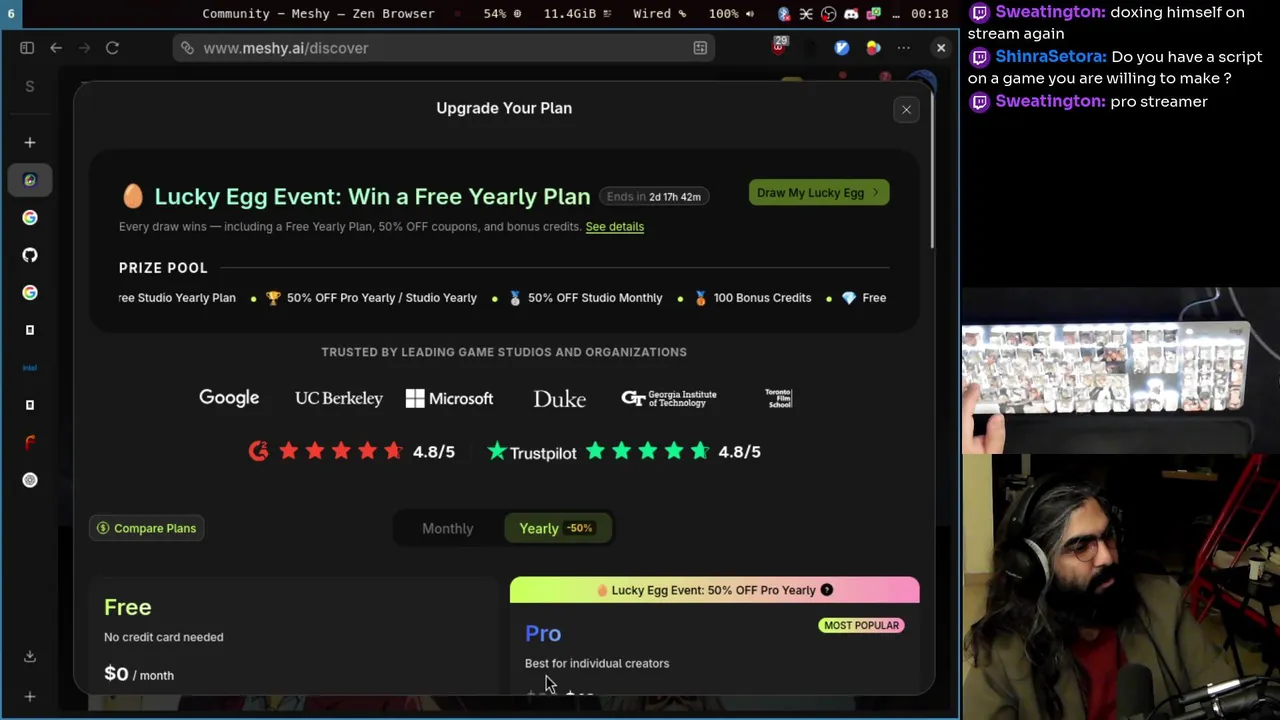This screenshot has height=720, width=1280.
Task: Open the browser three-dot overflow menu
Action: click(904, 48)
